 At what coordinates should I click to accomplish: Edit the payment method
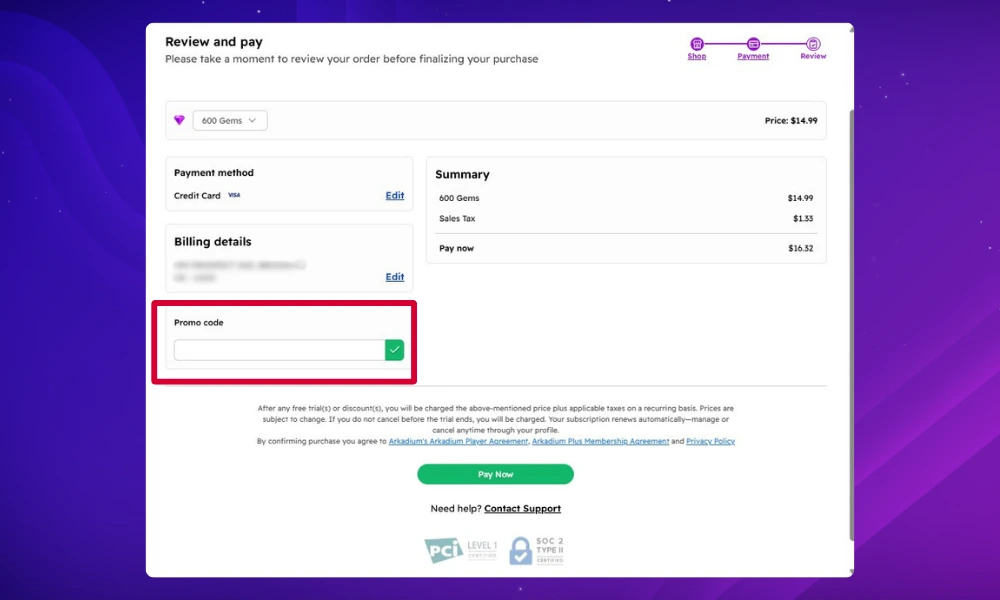[395, 196]
